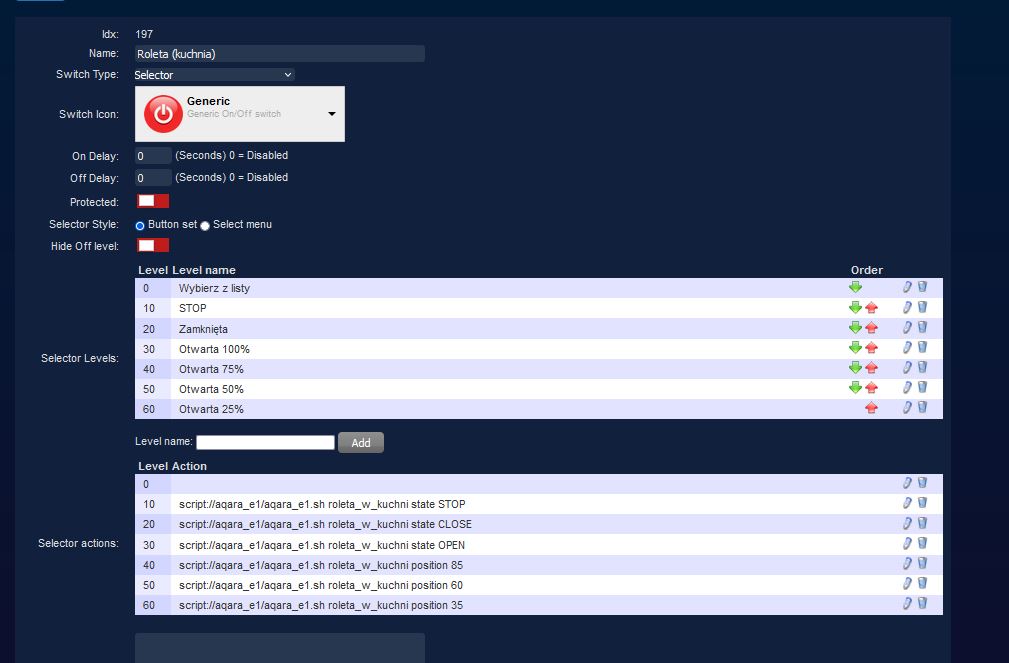Rename the 'Otwarta 25%' level
This screenshot has width=1009, height=663.
[907, 407]
